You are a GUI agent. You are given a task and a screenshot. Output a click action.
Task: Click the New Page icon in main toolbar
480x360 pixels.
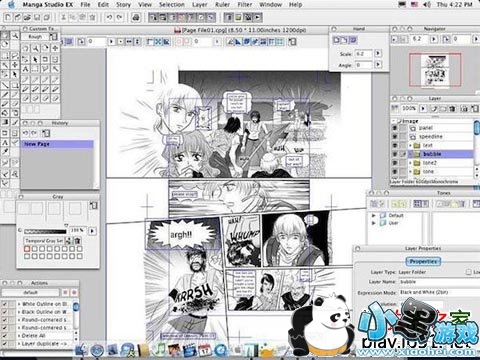(x=8, y=17)
